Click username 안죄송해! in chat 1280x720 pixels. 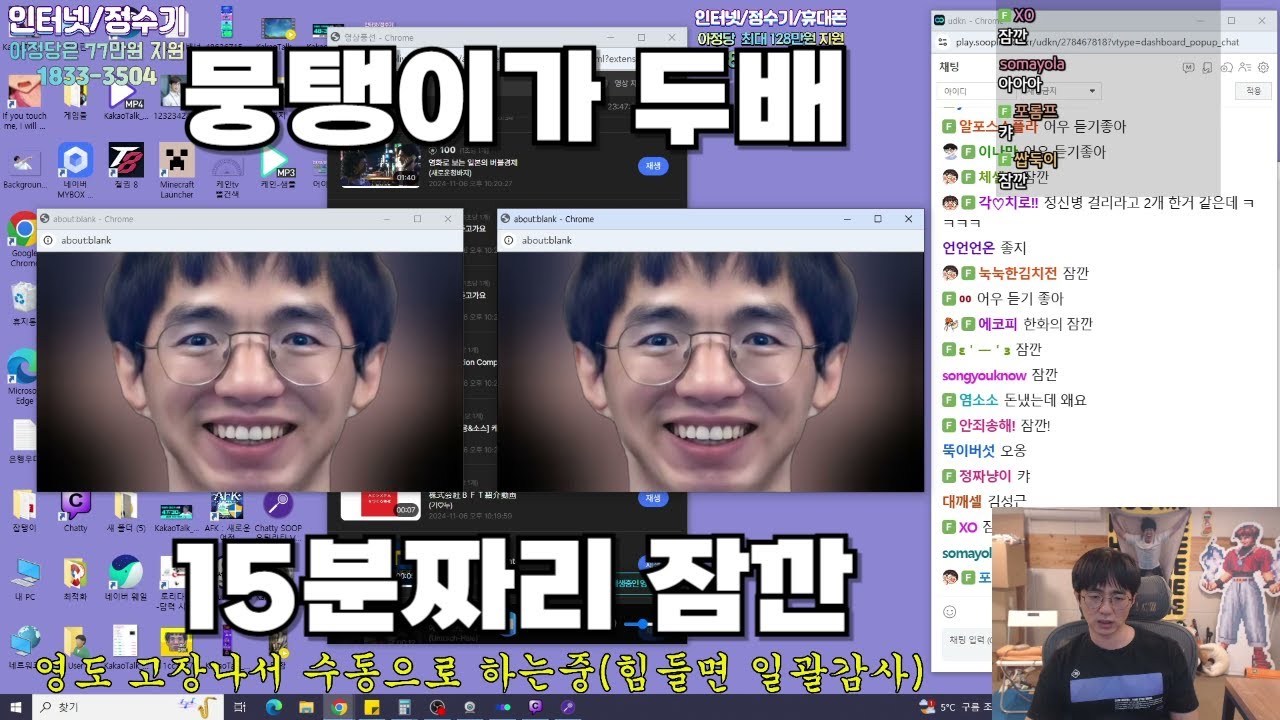(x=988, y=425)
